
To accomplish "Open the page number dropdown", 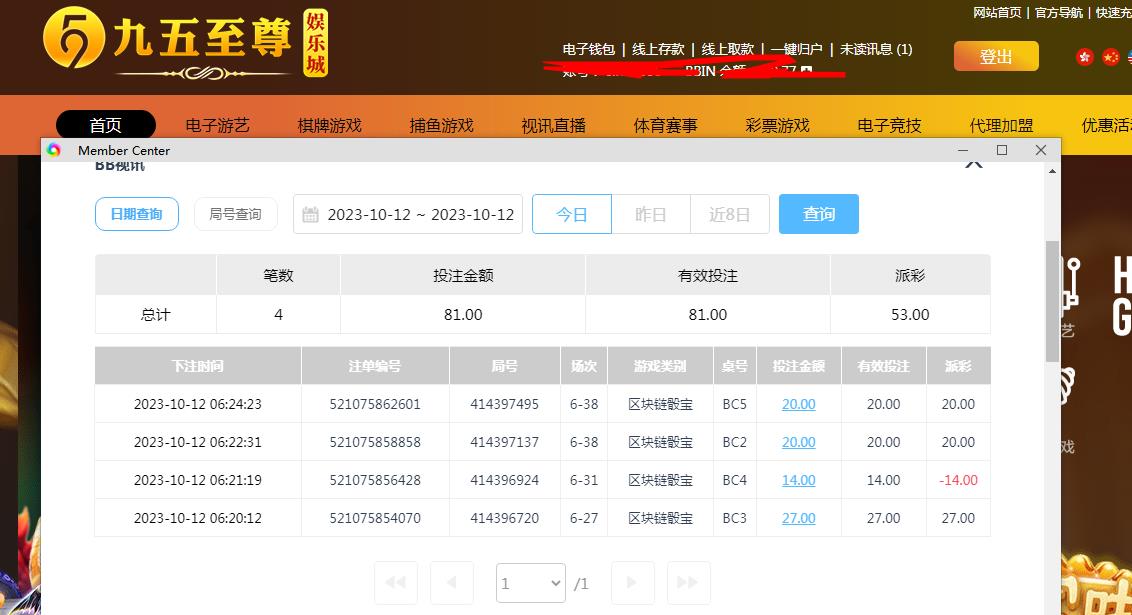I will pos(531,583).
